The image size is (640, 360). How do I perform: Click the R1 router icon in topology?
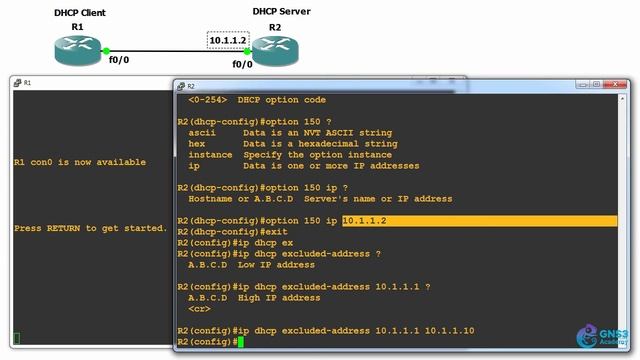(78, 50)
